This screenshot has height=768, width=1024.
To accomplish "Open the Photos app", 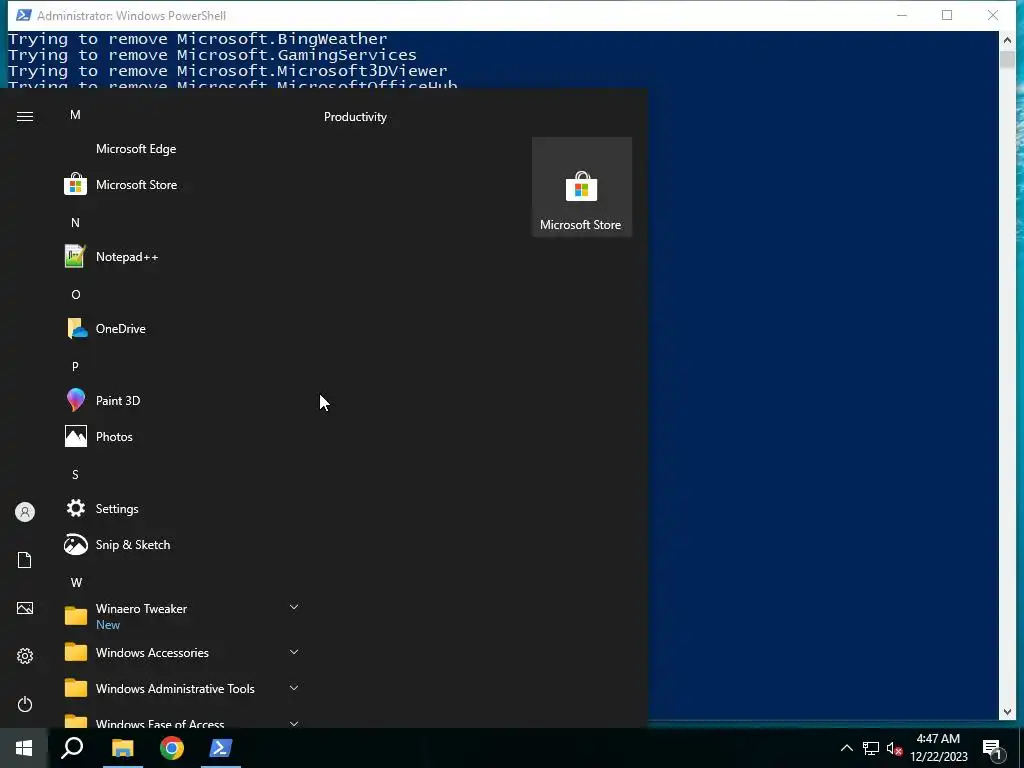I will click(x=181, y=436).
